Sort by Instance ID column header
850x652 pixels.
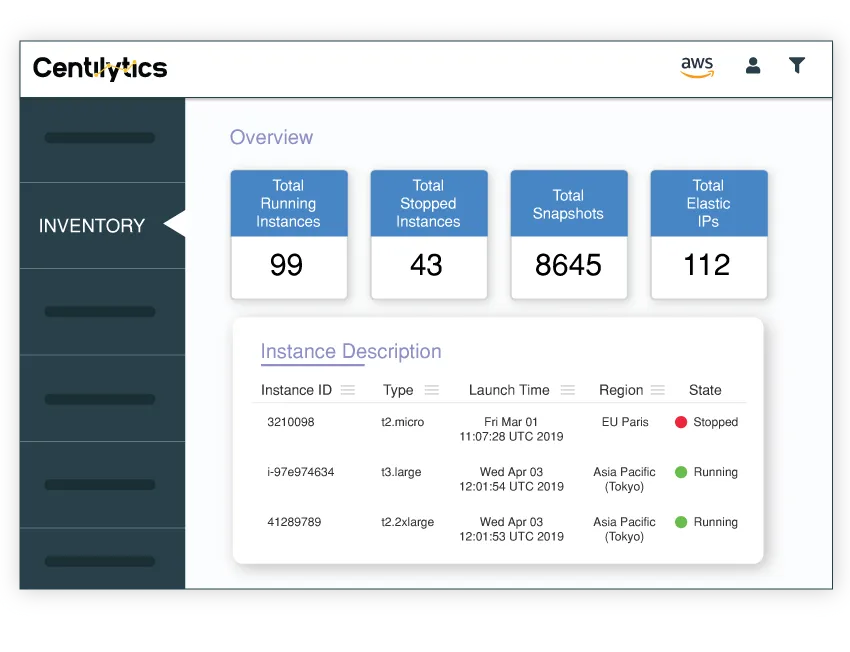pos(296,390)
